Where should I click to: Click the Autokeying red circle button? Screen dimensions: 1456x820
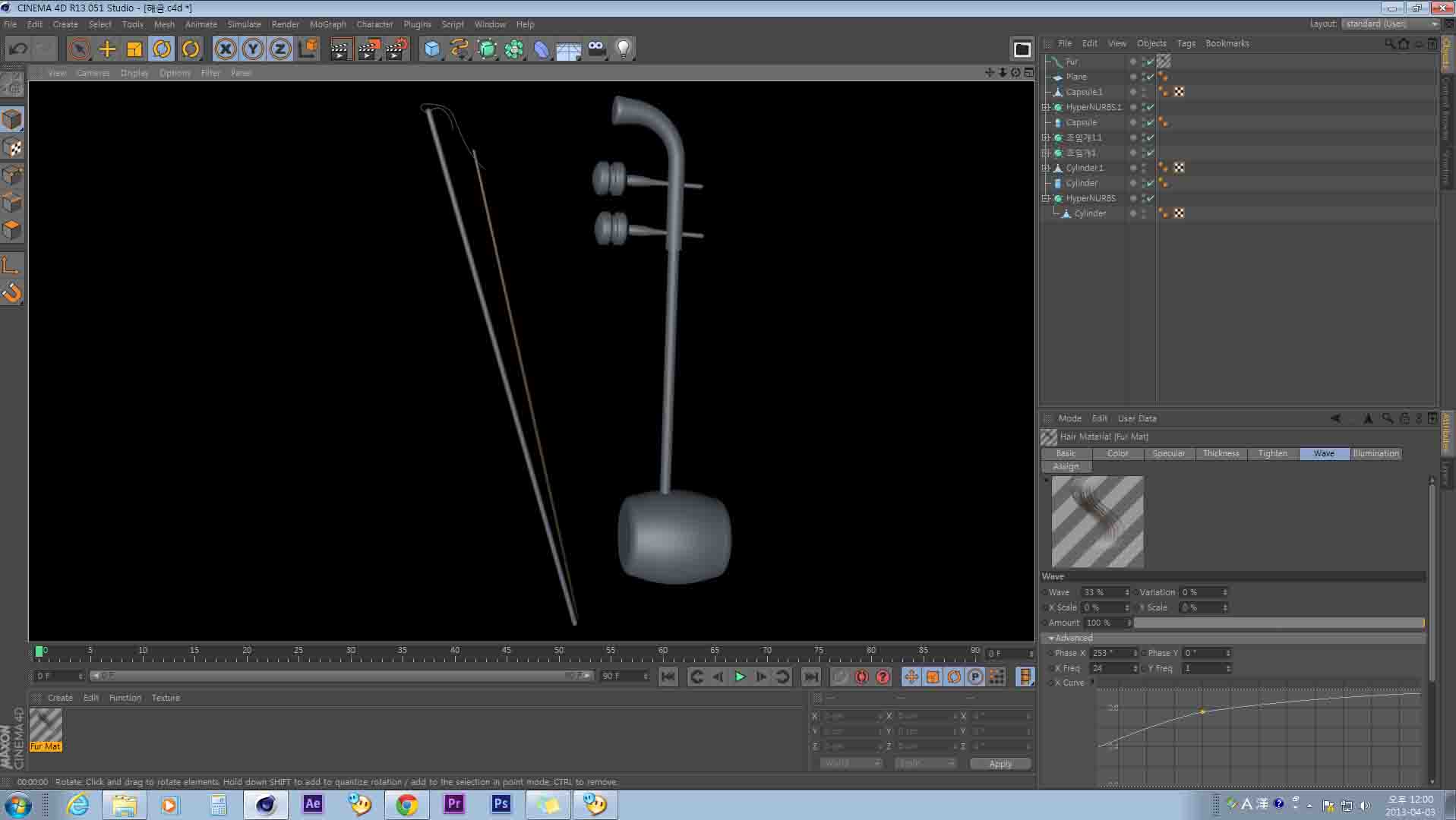tap(861, 676)
